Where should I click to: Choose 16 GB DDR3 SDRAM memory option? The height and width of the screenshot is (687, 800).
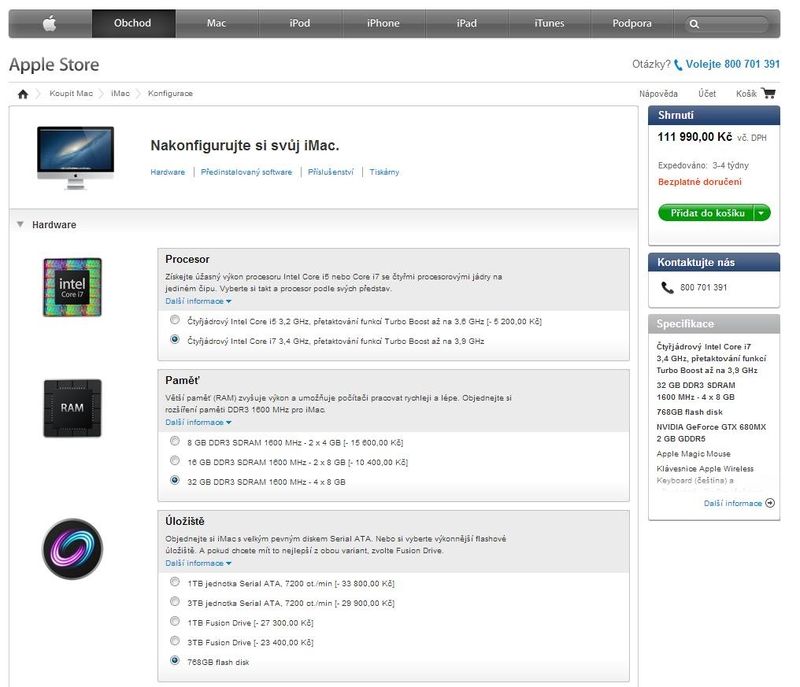175,461
